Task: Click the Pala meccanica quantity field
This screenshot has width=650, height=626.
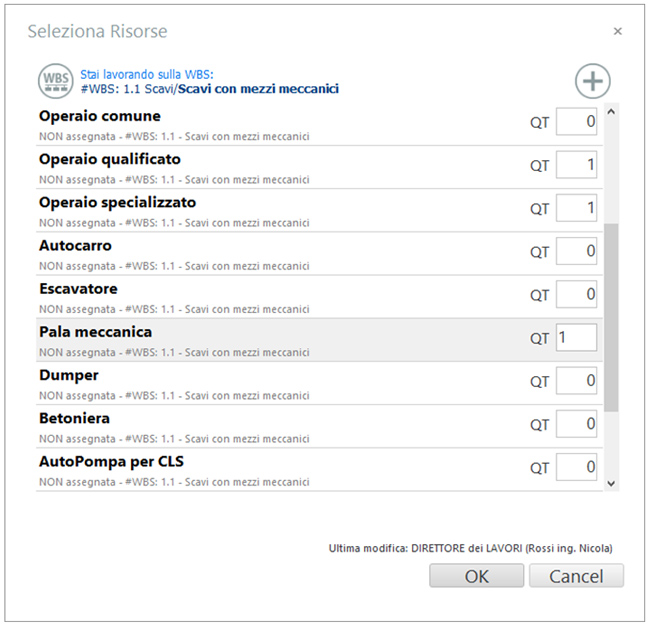Action: coord(576,337)
